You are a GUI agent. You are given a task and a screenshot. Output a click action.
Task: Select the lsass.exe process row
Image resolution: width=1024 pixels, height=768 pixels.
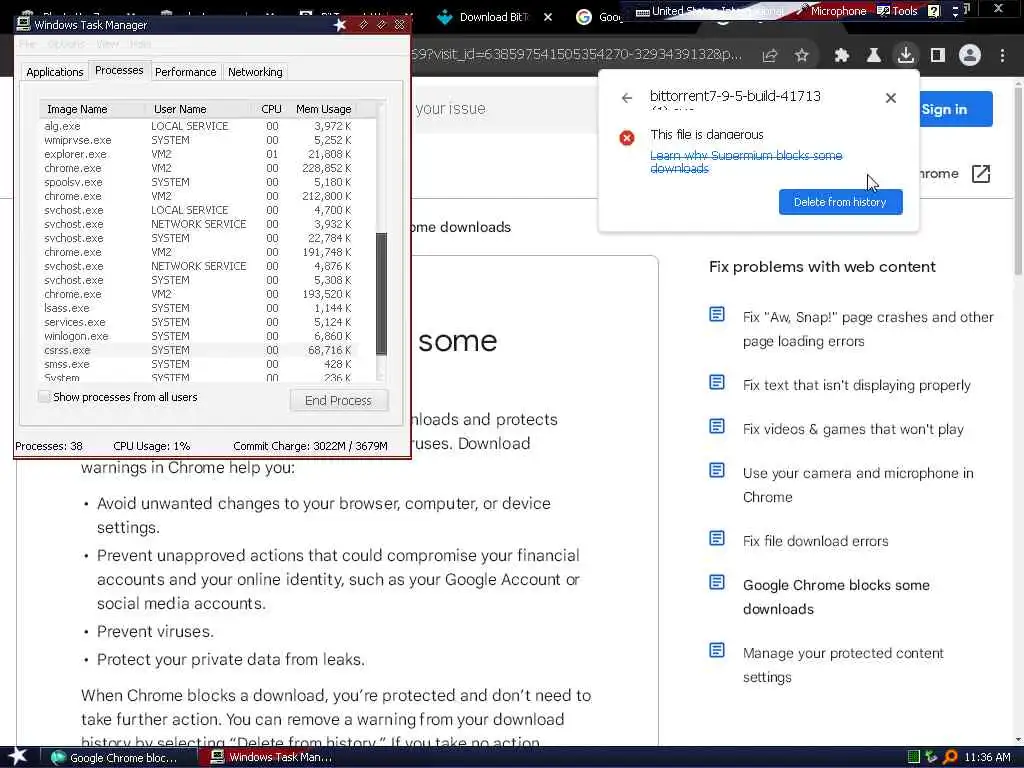pos(199,308)
